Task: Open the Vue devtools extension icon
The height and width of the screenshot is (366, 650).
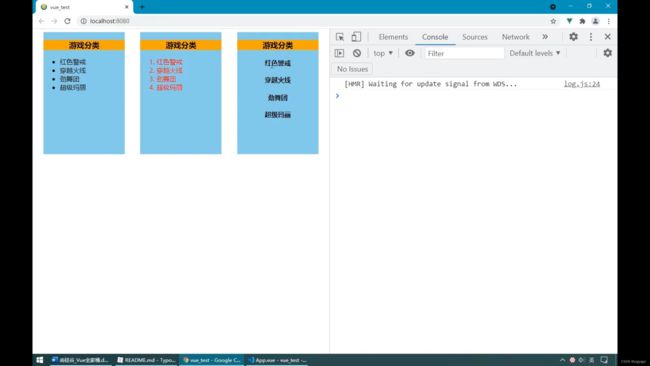Action: [570, 21]
